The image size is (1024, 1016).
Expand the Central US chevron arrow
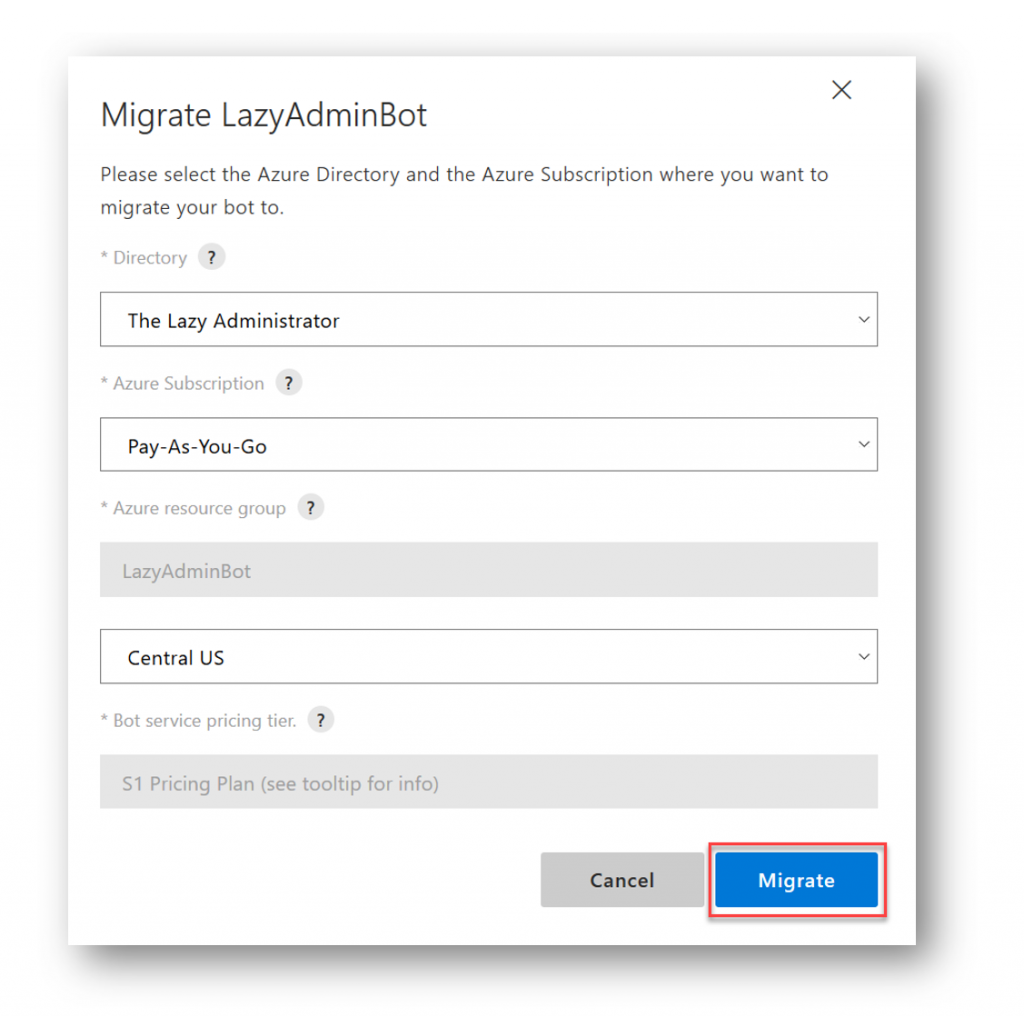[863, 657]
